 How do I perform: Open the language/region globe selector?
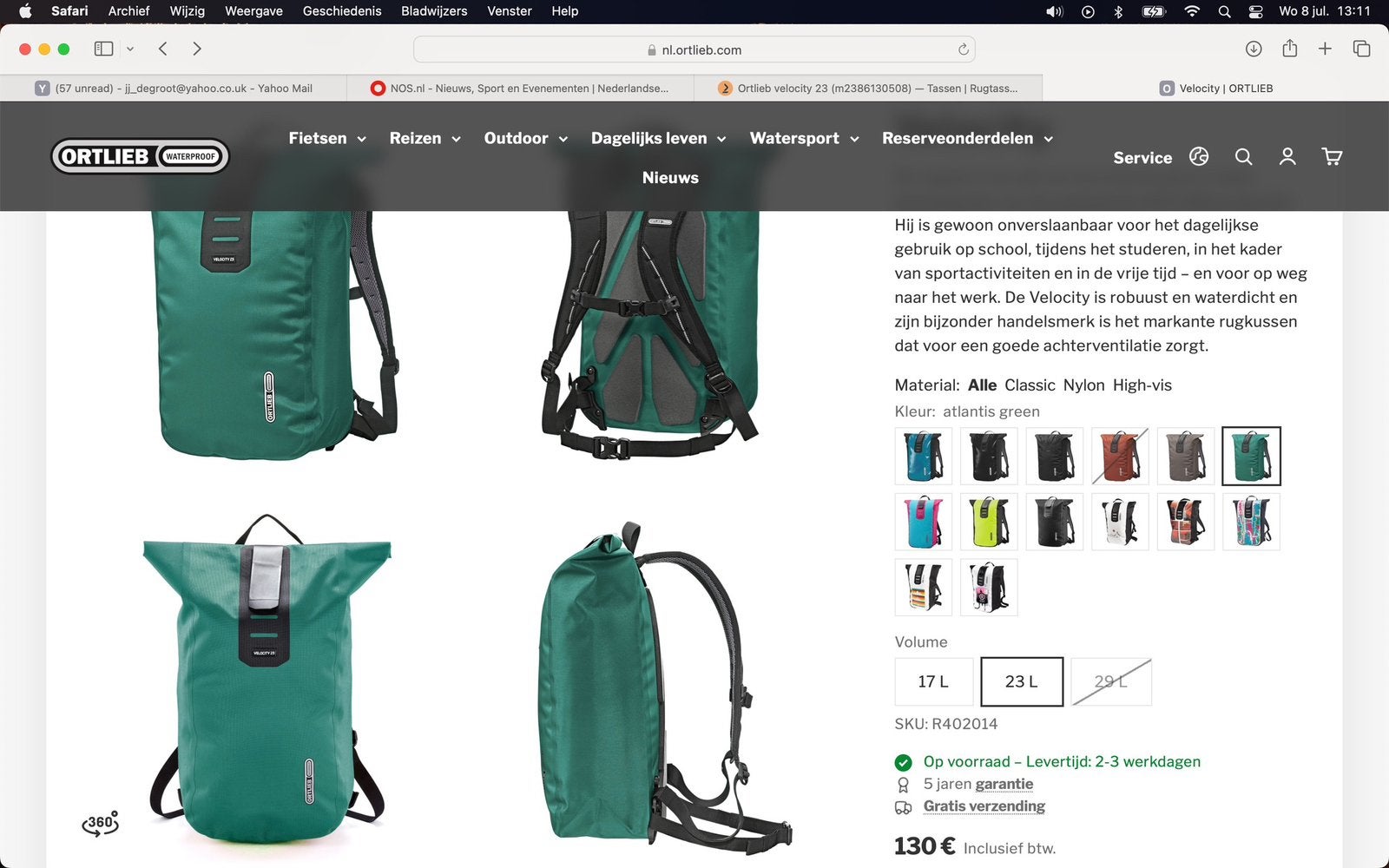pos(1199,156)
